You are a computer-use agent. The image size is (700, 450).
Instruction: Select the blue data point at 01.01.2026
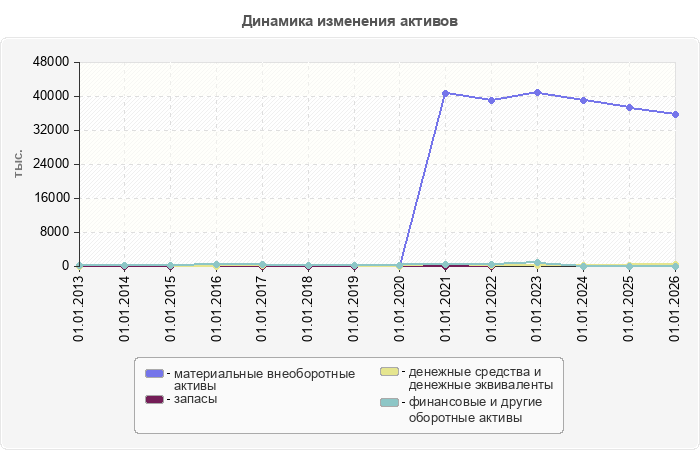tap(675, 115)
